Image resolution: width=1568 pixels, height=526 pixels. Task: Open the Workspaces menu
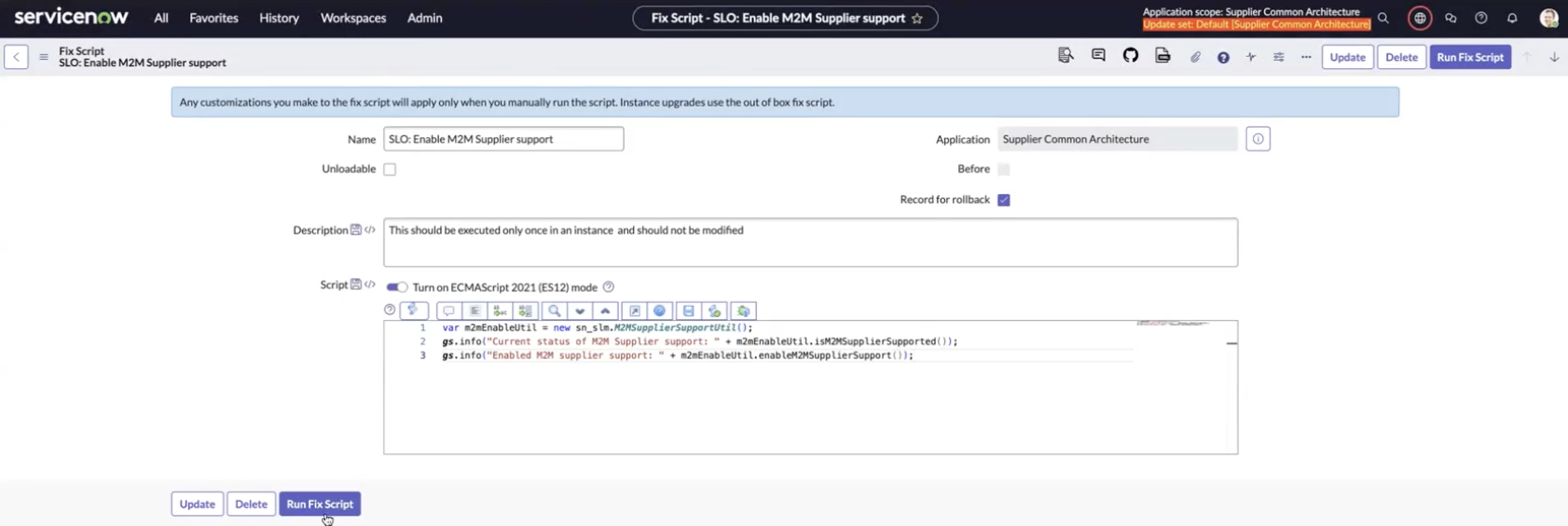point(353,18)
